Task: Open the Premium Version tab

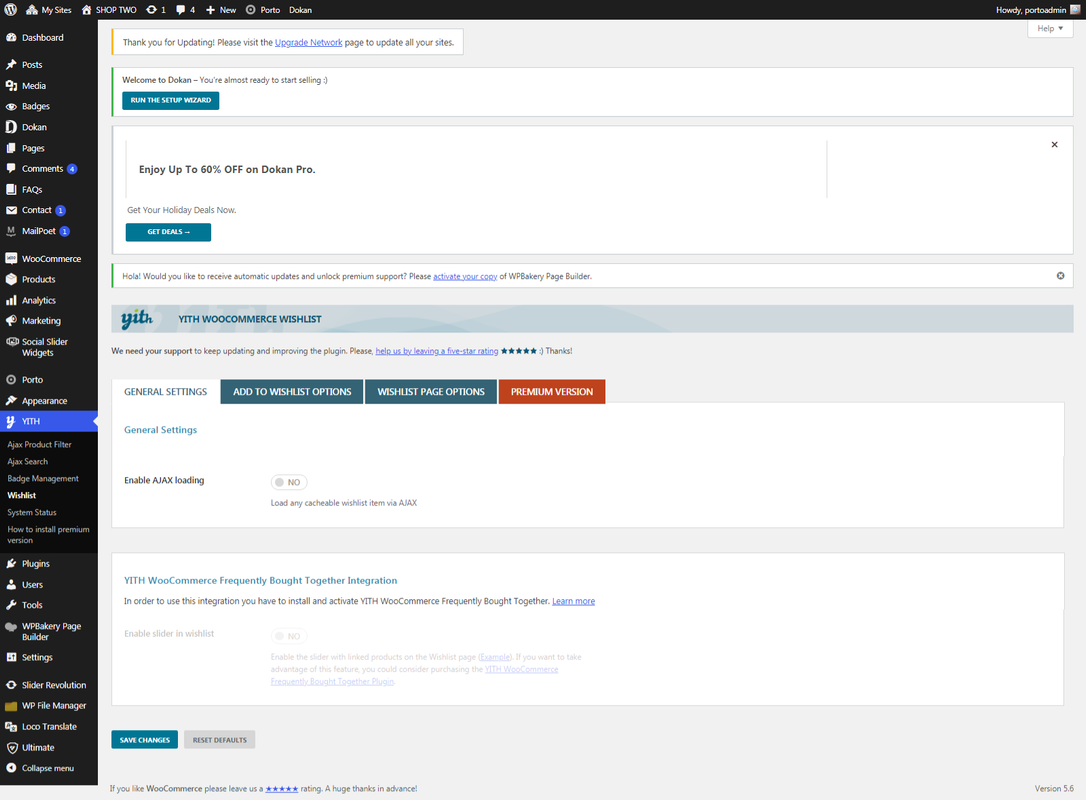Action: pos(552,391)
